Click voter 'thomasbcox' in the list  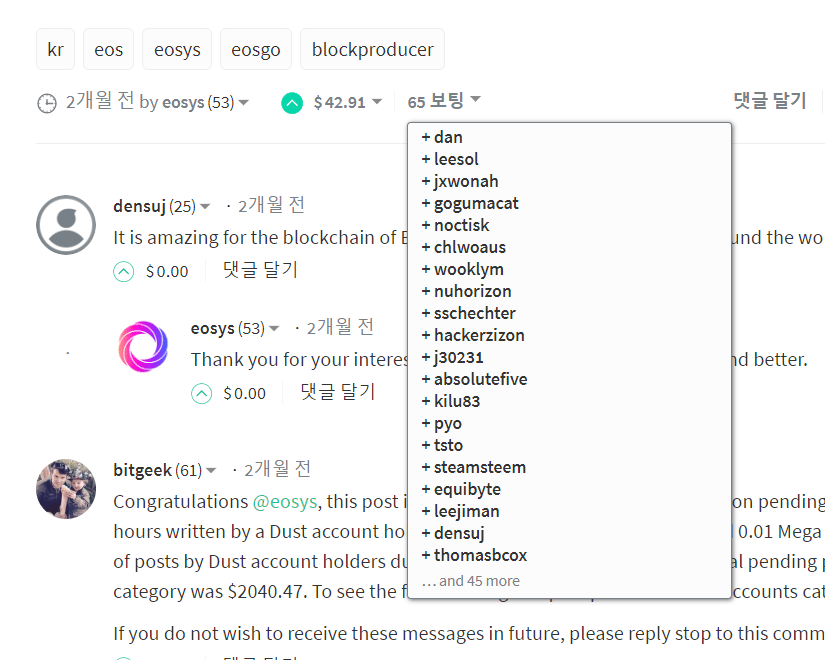pos(480,555)
